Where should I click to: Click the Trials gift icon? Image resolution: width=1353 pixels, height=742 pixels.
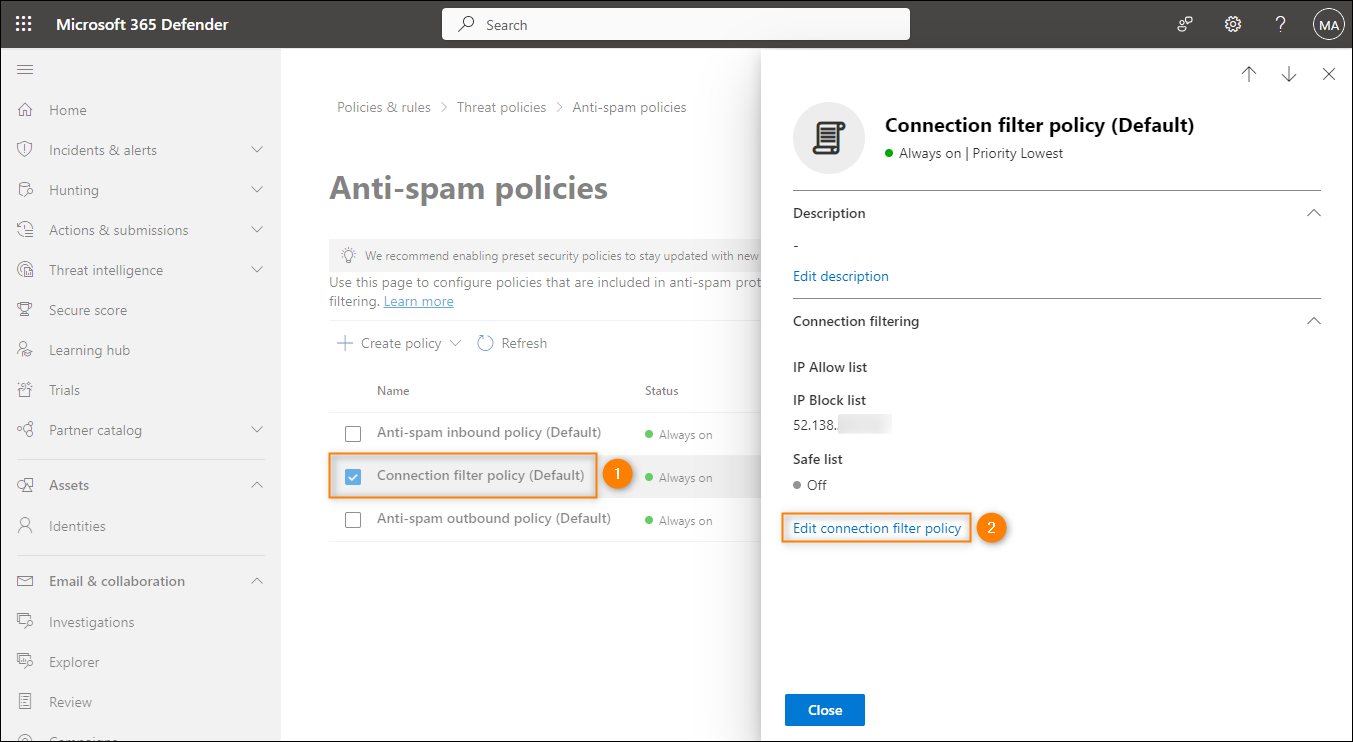click(26, 390)
